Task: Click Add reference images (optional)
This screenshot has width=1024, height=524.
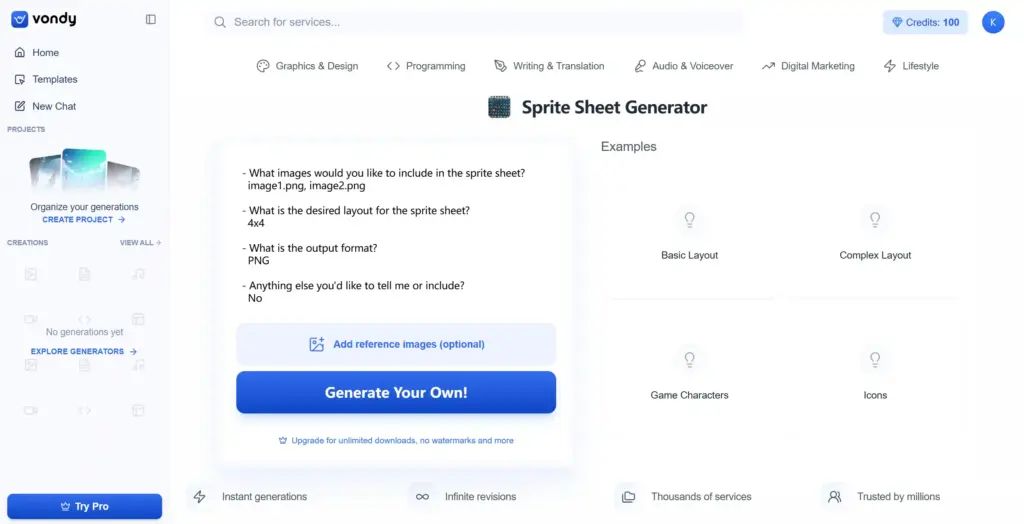Action: pos(396,344)
